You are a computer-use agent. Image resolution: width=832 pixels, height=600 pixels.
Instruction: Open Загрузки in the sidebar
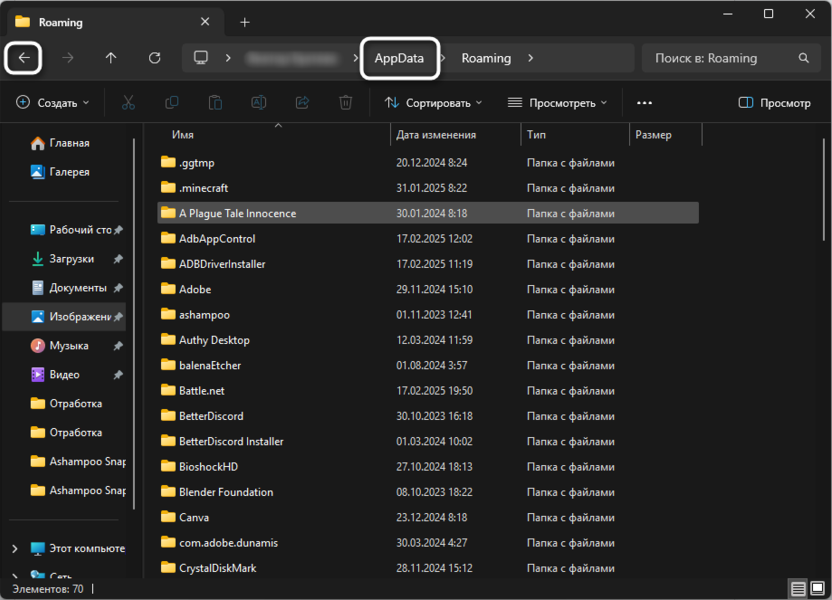[72, 259]
